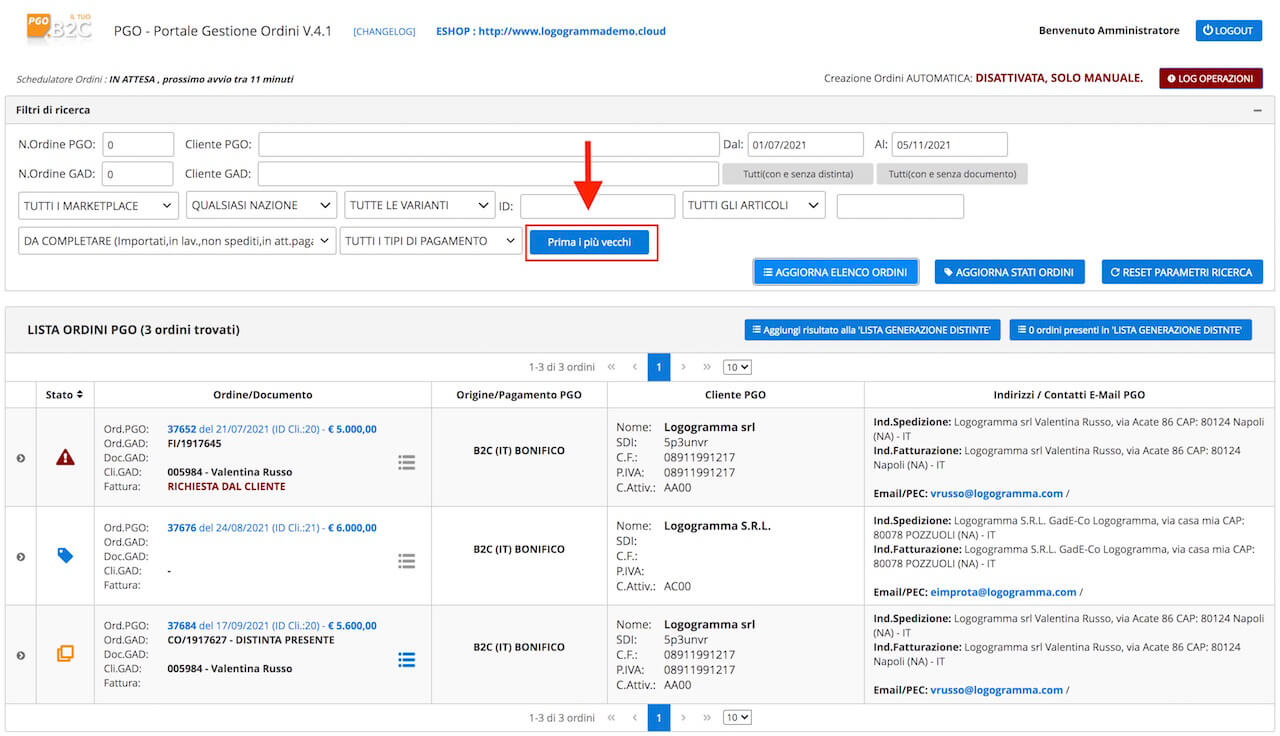Image resolution: width=1280 pixels, height=736 pixels.
Task: Click the AGGIORNA ELENCO ORDINI button
Action: [x=836, y=272]
